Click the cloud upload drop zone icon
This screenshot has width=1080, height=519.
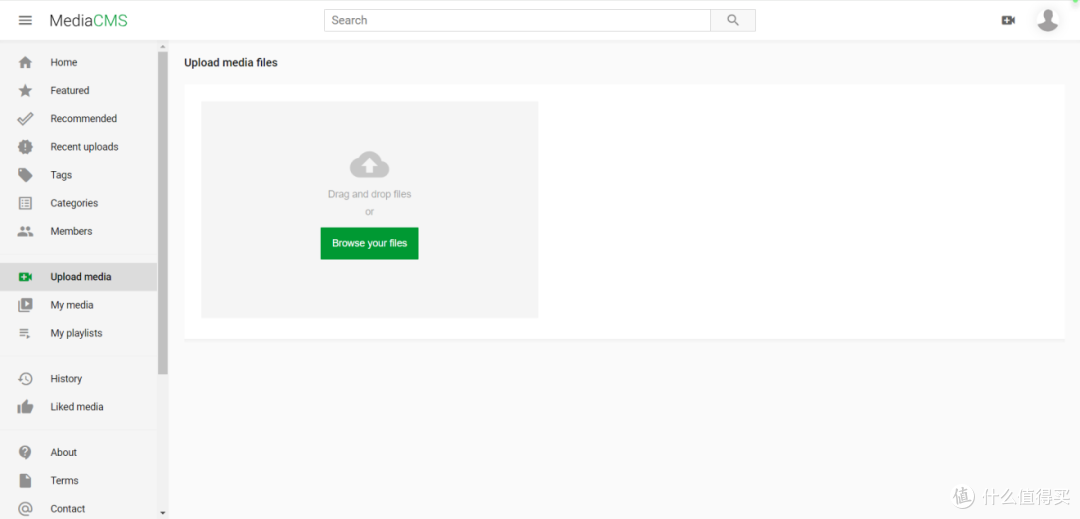click(369, 165)
